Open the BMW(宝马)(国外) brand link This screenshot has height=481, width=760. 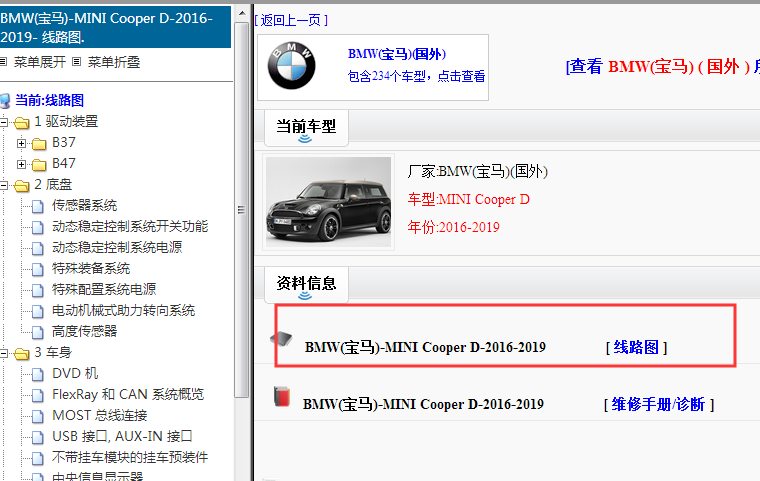point(397,54)
